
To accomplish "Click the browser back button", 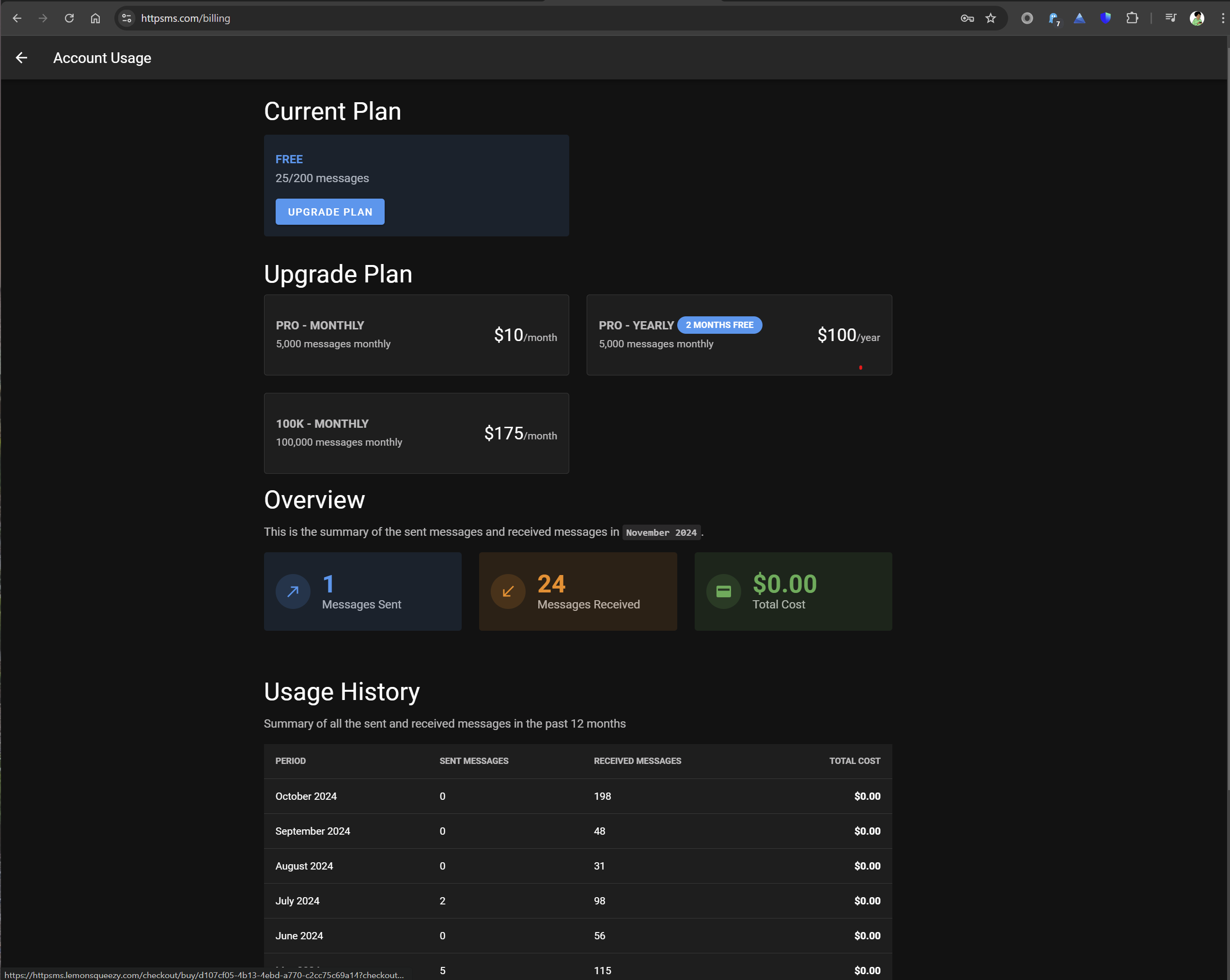I will (x=17, y=18).
